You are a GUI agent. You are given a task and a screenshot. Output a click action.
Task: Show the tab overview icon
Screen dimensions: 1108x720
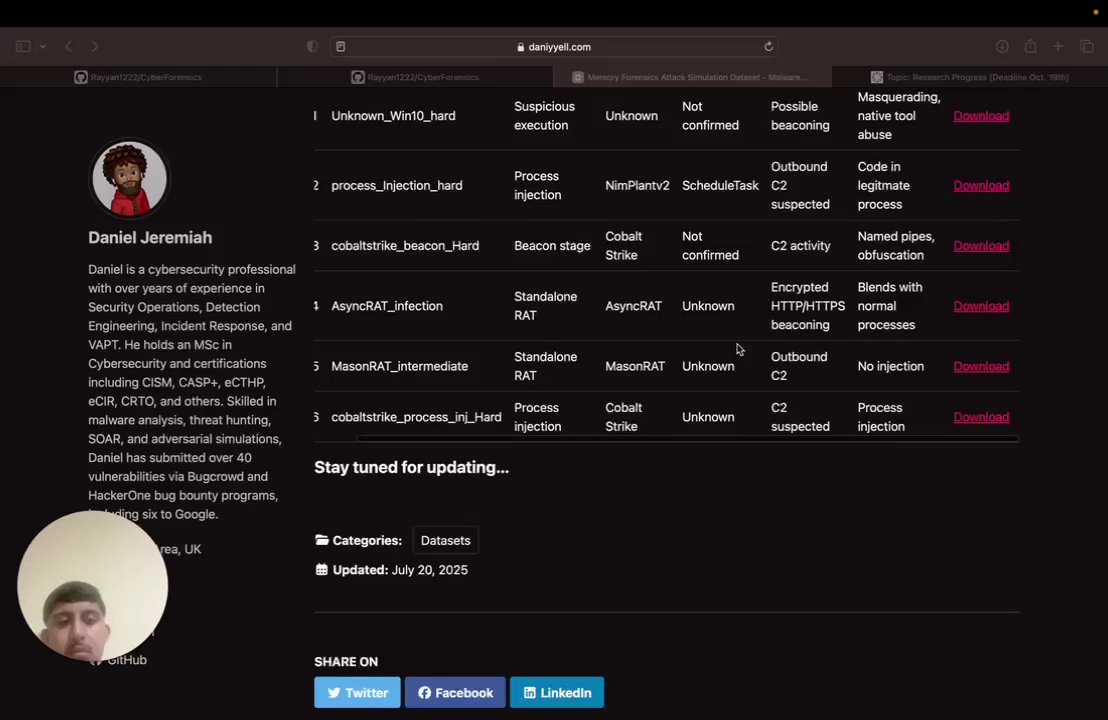pyautogui.click(x=1087, y=47)
